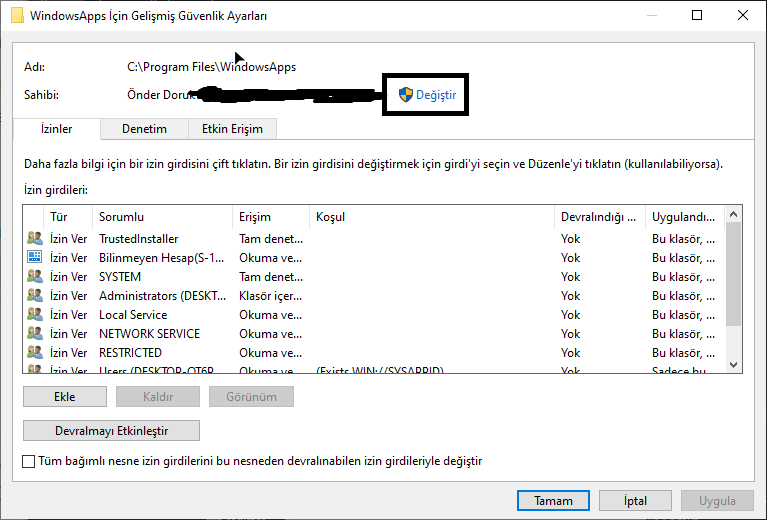Viewport: 767px width, 520px height.
Task: Click the list scrollbar up arrow
Action: point(733,214)
